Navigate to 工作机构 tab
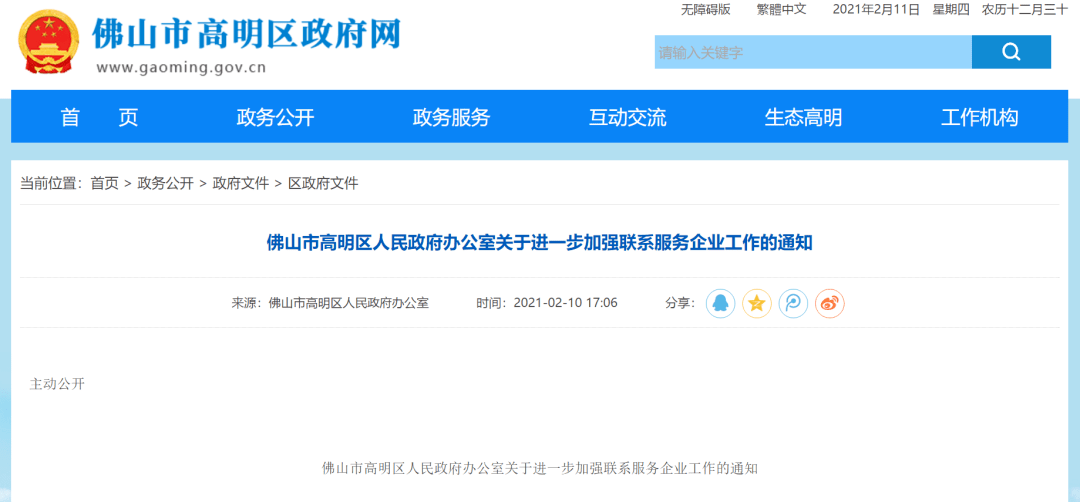 tap(979, 117)
